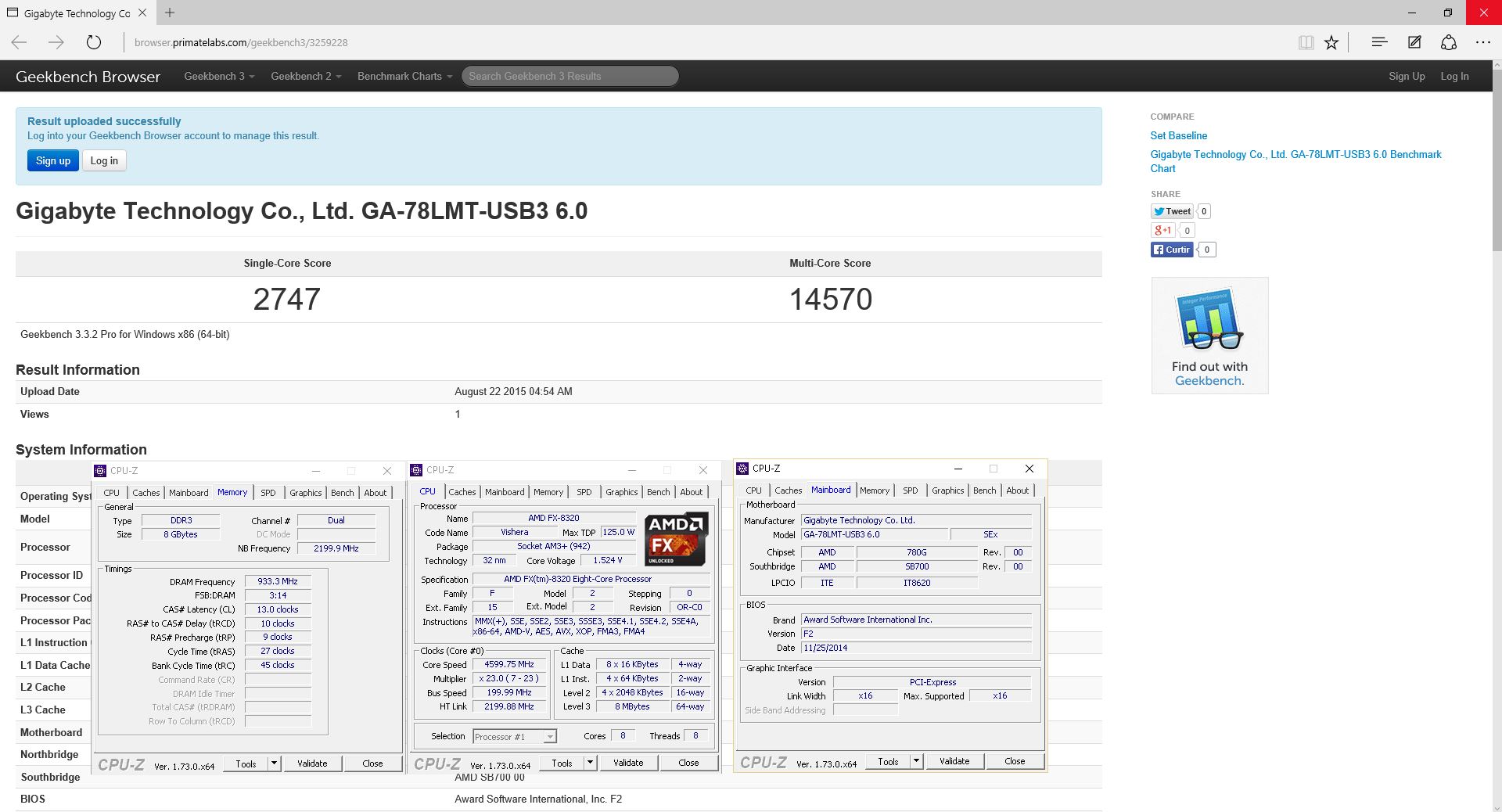Select About tab in Mainboard CPU-Z window
1502x812 pixels.
coord(1017,490)
